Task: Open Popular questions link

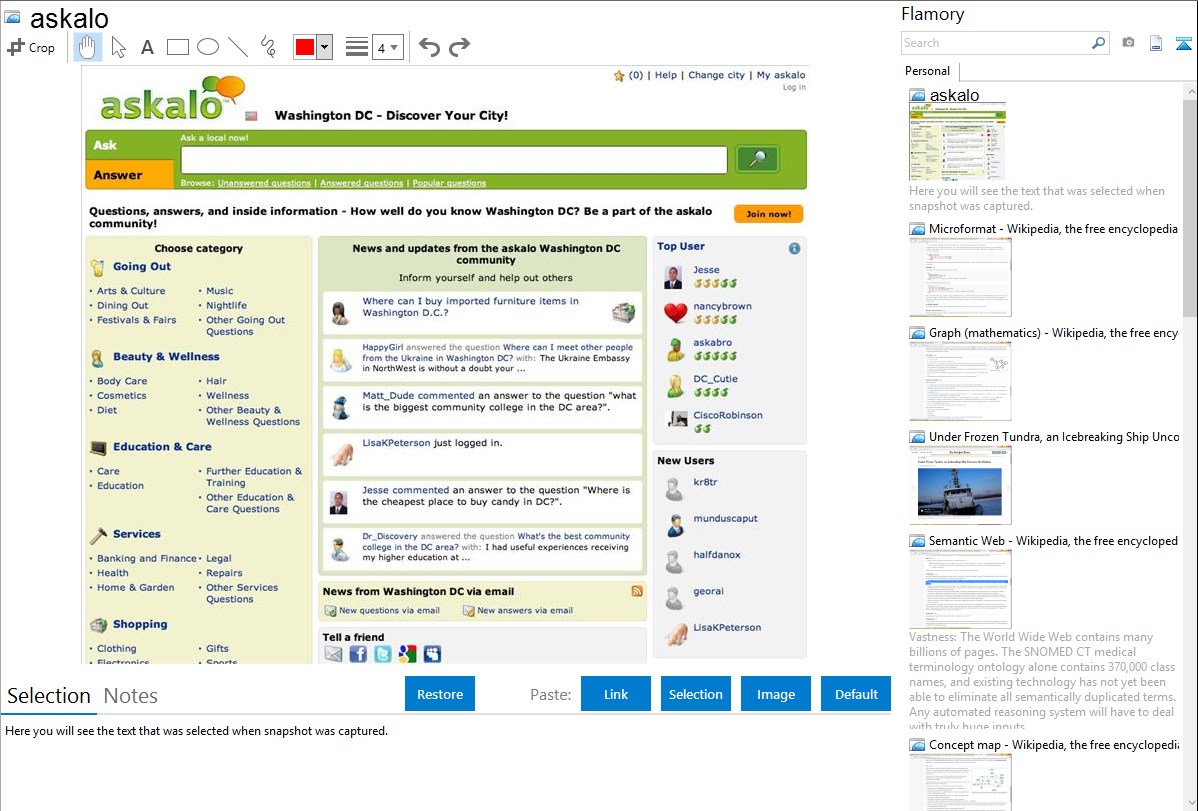Action: pyautogui.click(x=449, y=183)
